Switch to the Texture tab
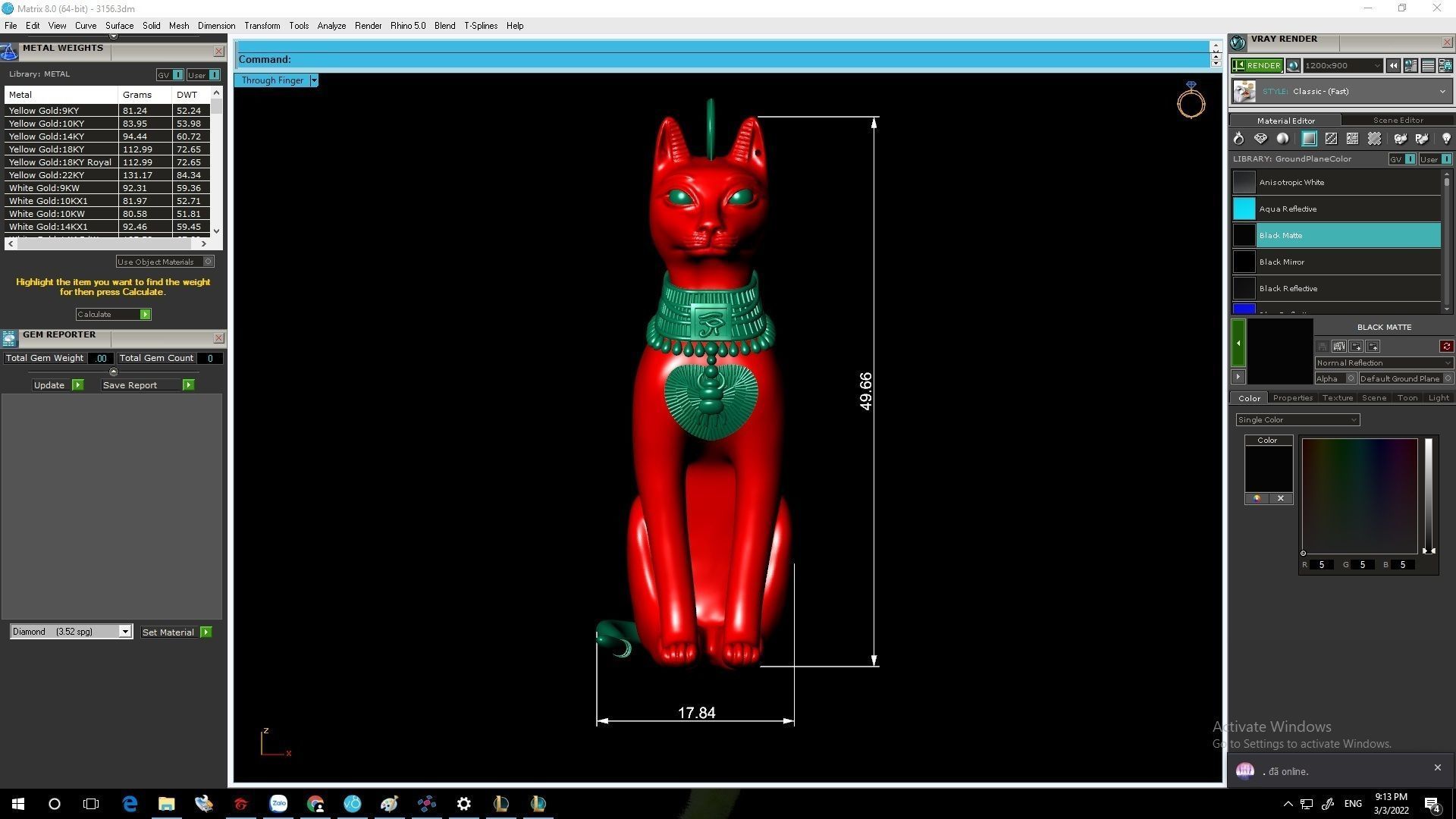The height and width of the screenshot is (819, 1456). click(1337, 398)
